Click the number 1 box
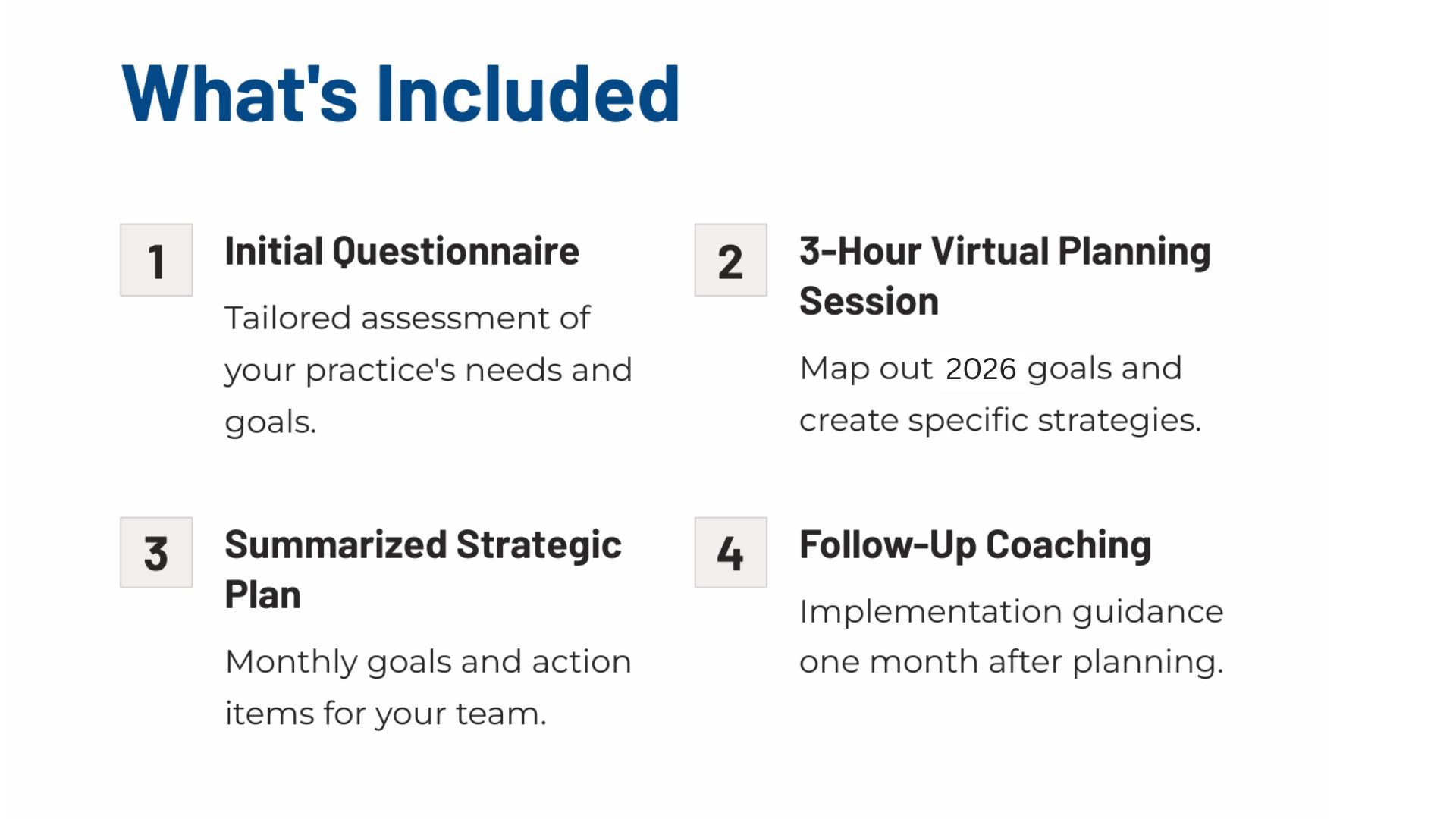 pyautogui.click(x=156, y=260)
